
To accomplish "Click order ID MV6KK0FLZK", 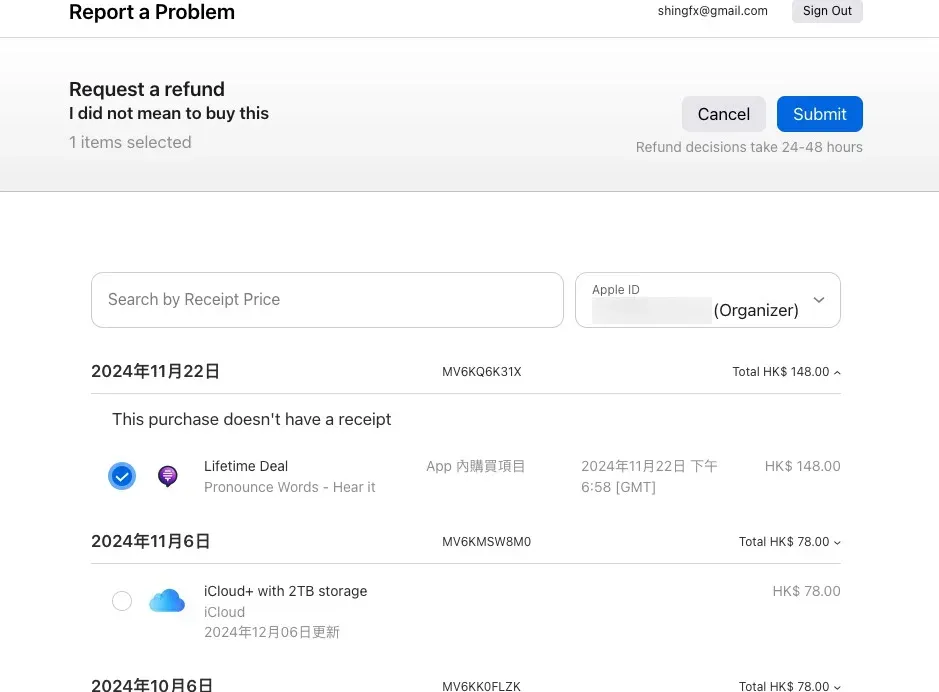I will tap(481, 686).
